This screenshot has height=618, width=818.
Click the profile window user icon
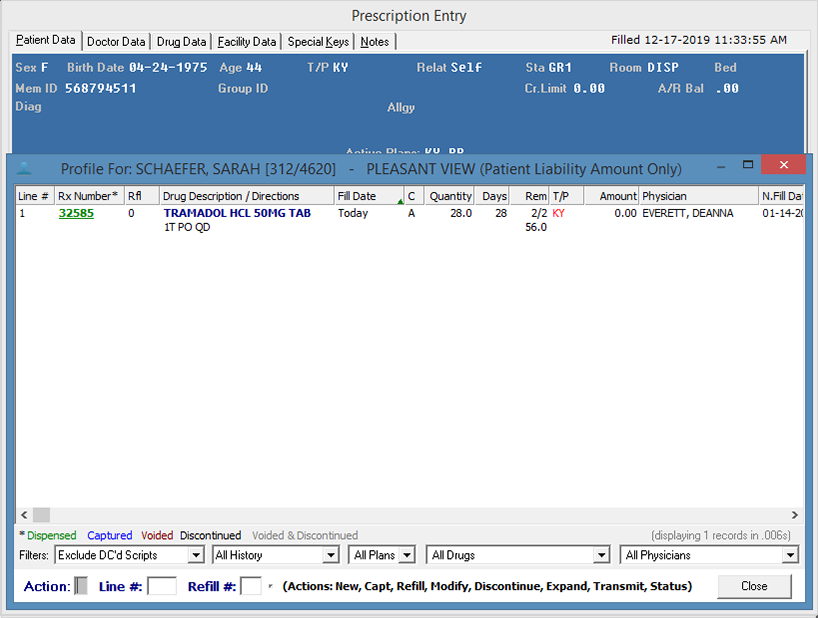(26, 168)
